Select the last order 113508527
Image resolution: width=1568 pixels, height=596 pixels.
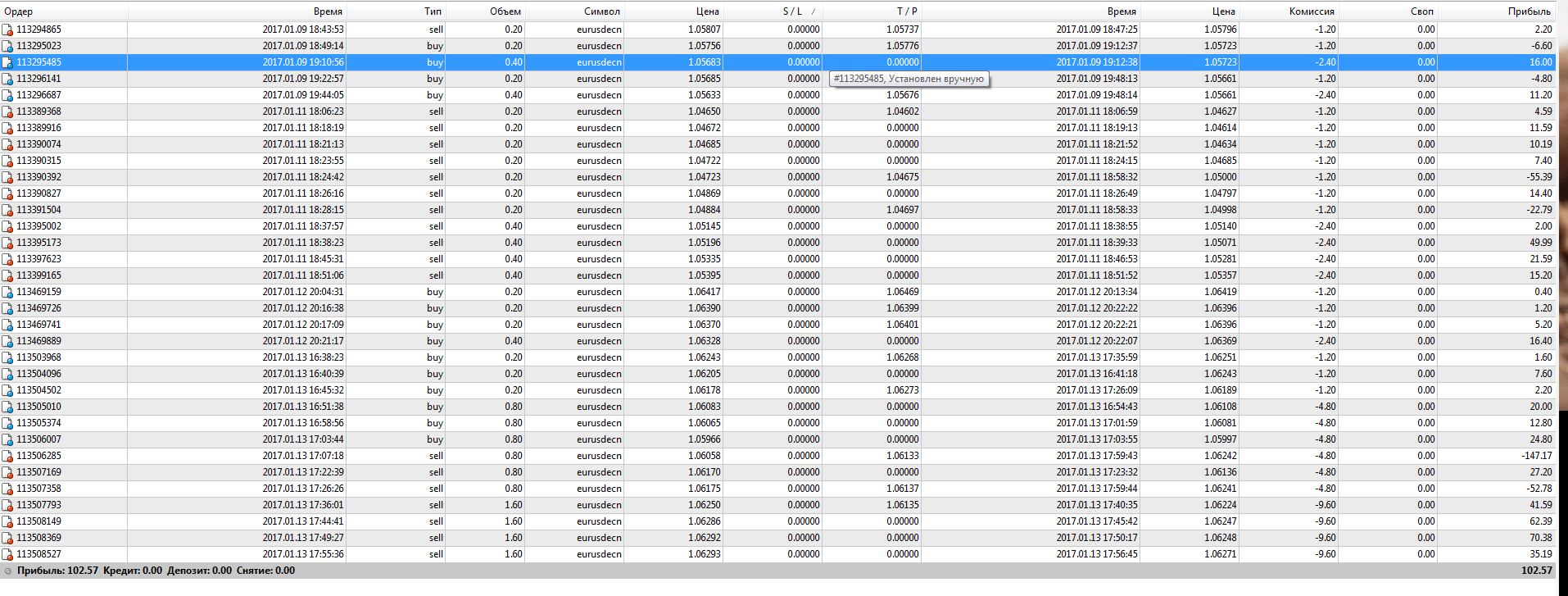pos(39,554)
